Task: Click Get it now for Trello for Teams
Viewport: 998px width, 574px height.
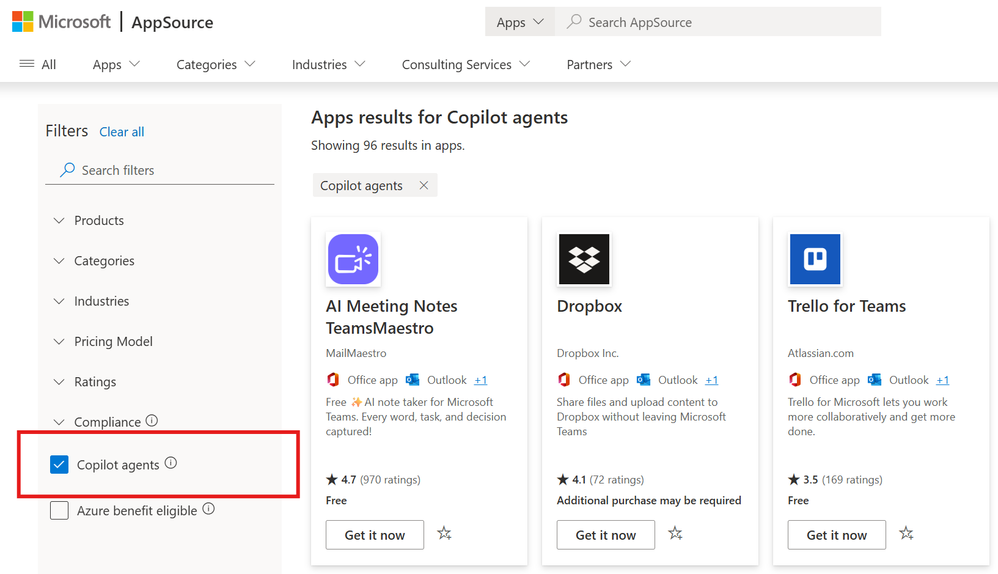Action: [837, 535]
